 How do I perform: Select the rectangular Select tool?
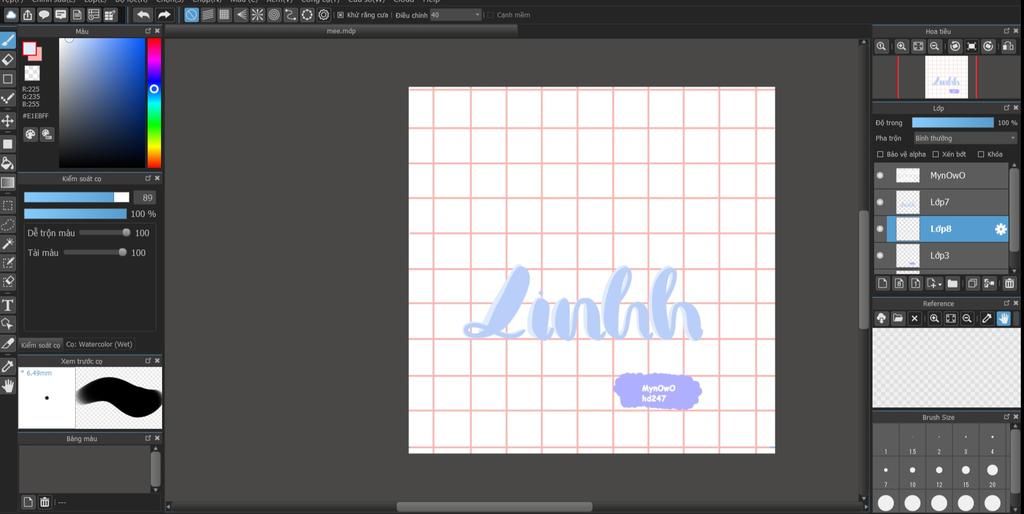click(x=8, y=205)
